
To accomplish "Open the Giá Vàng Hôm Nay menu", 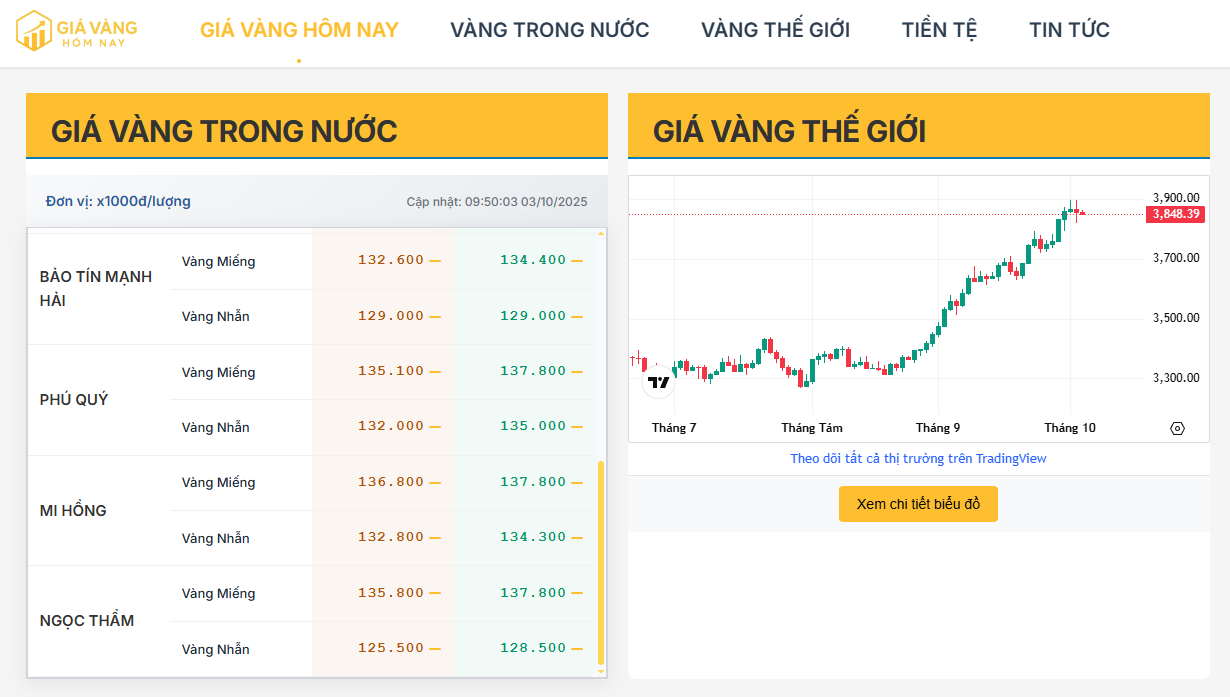I will coord(299,30).
